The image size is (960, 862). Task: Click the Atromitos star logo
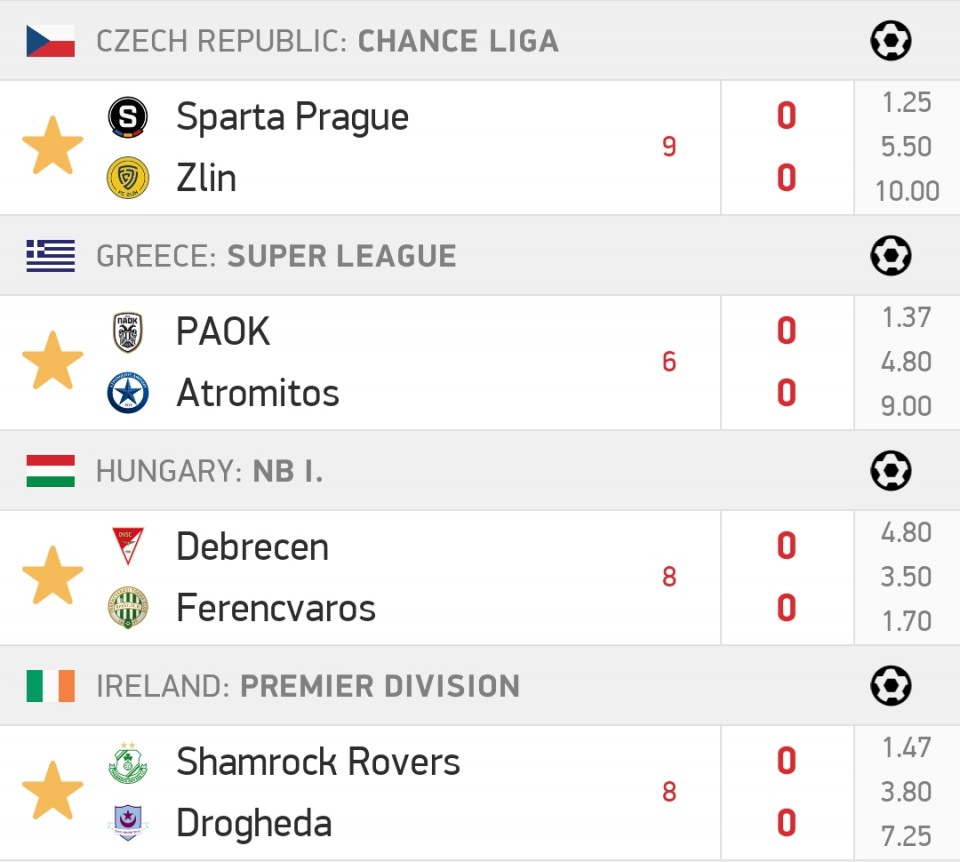pyautogui.click(x=128, y=393)
